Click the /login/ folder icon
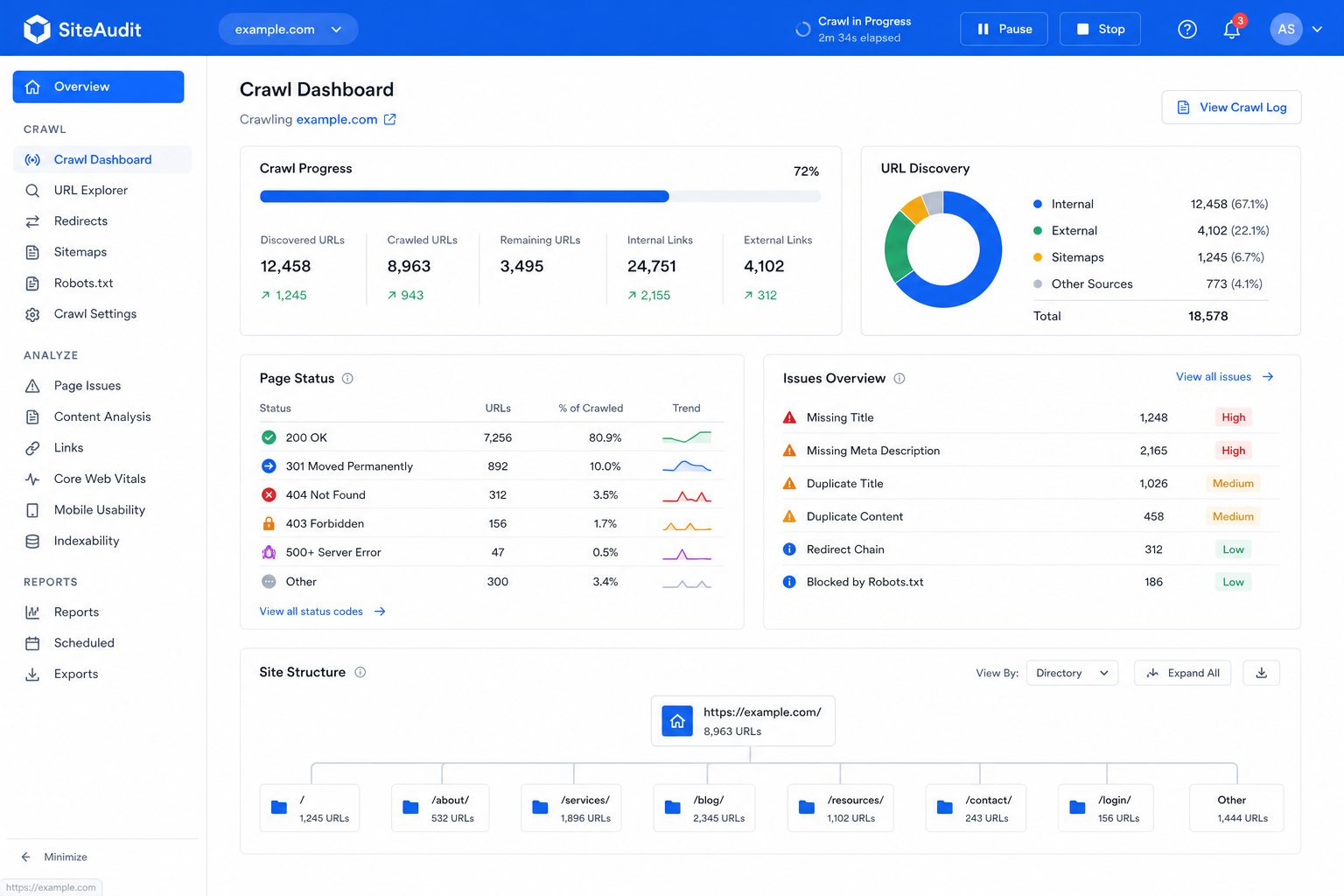The height and width of the screenshot is (896, 1344). (x=1078, y=807)
